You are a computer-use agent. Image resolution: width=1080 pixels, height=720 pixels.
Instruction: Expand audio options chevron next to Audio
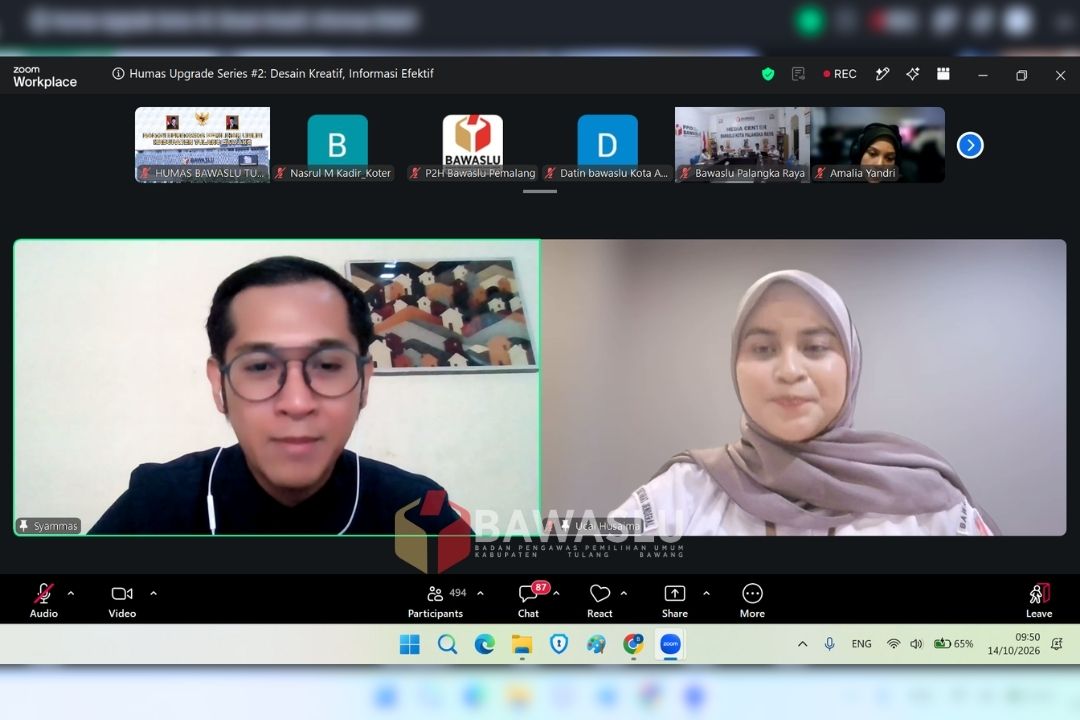71,593
